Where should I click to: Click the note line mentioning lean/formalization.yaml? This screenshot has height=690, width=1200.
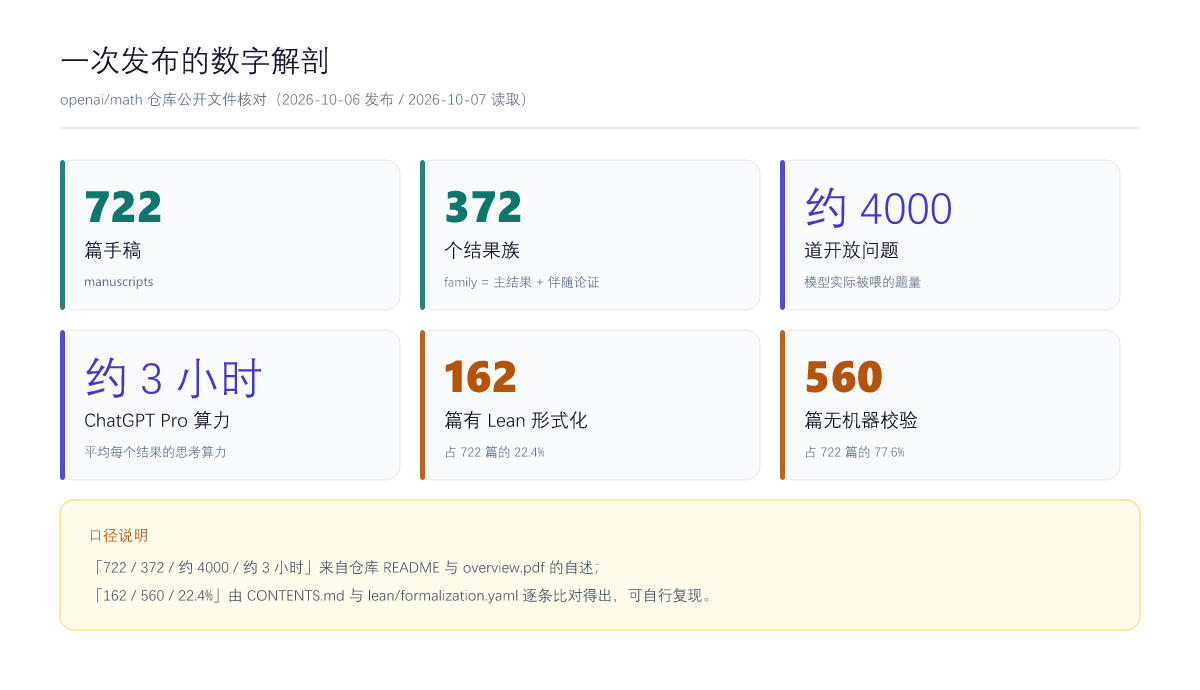[x=402, y=595]
